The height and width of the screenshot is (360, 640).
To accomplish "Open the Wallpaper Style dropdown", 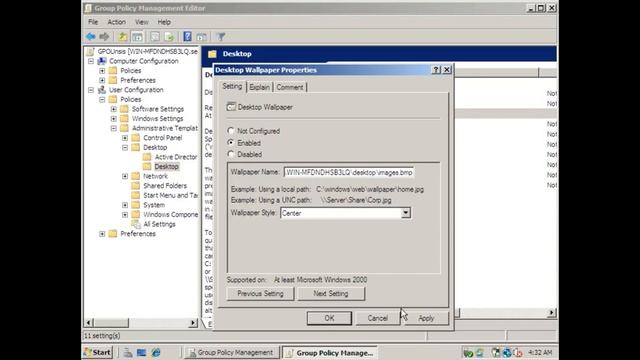I will pyautogui.click(x=405, y=213).
